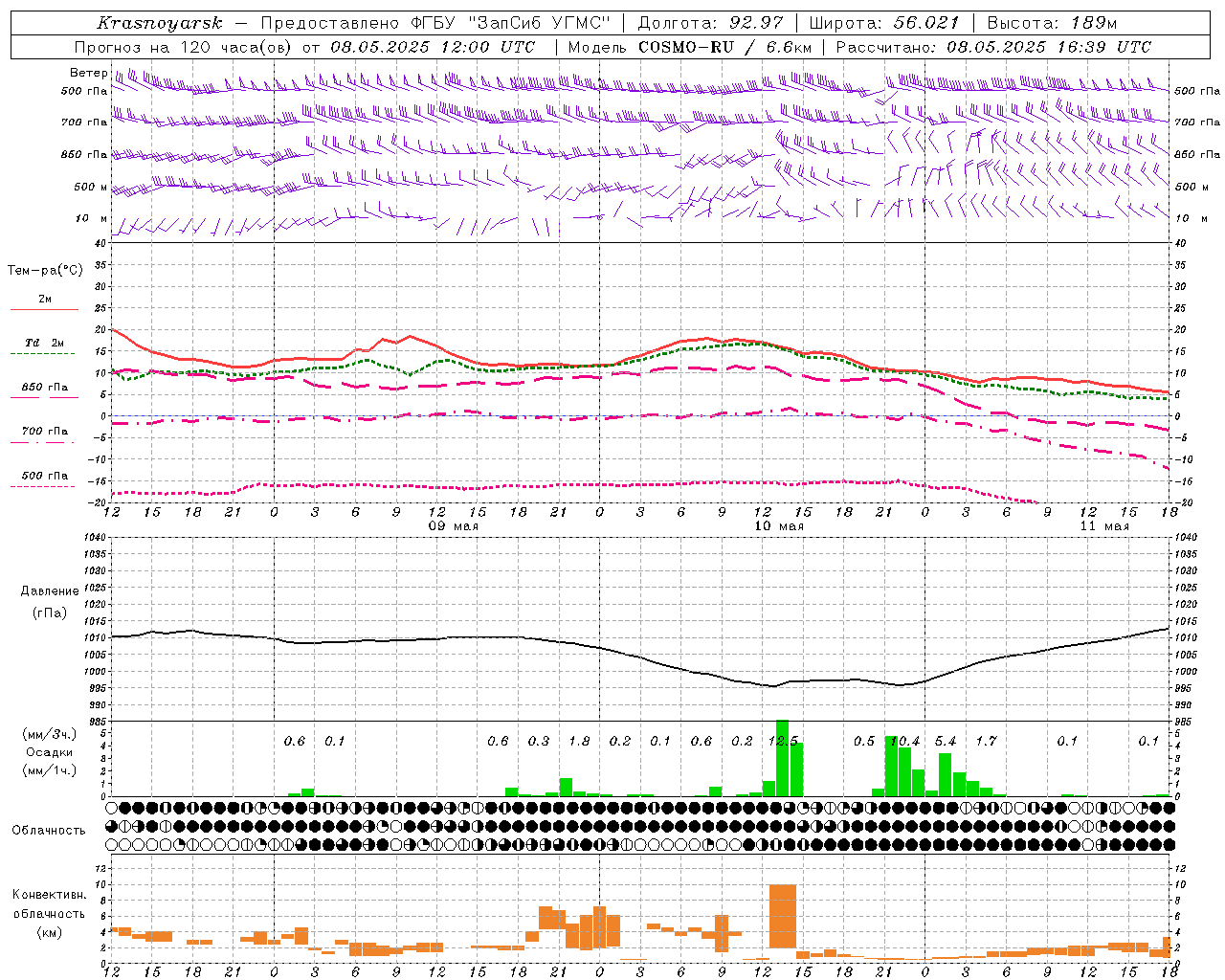This screenshot has height=980, width=1225.
Task: Click the Конвективн. convective cloud label
Action: pos(49,895)
